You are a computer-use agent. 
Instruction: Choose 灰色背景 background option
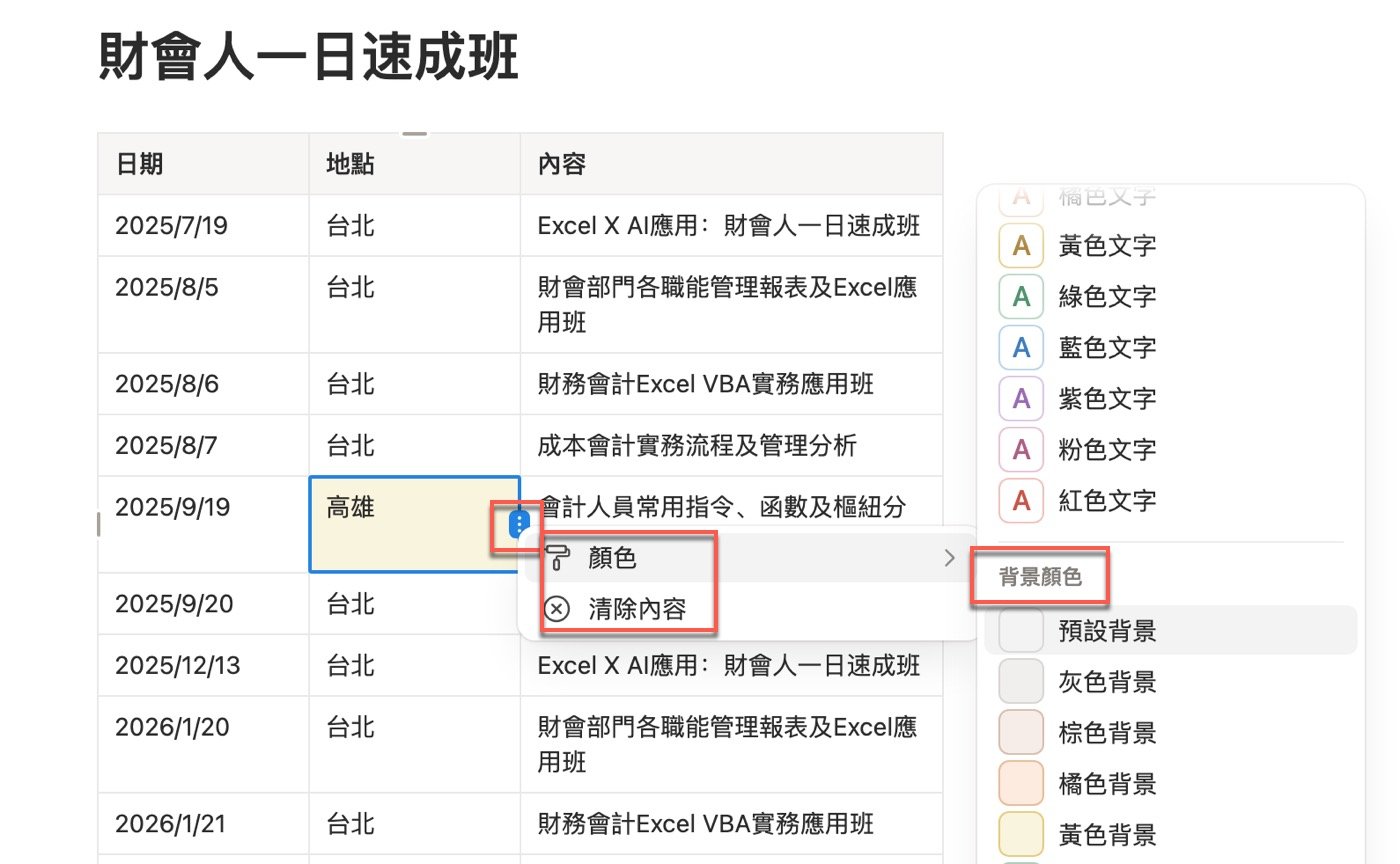[x=1170, y=682]
